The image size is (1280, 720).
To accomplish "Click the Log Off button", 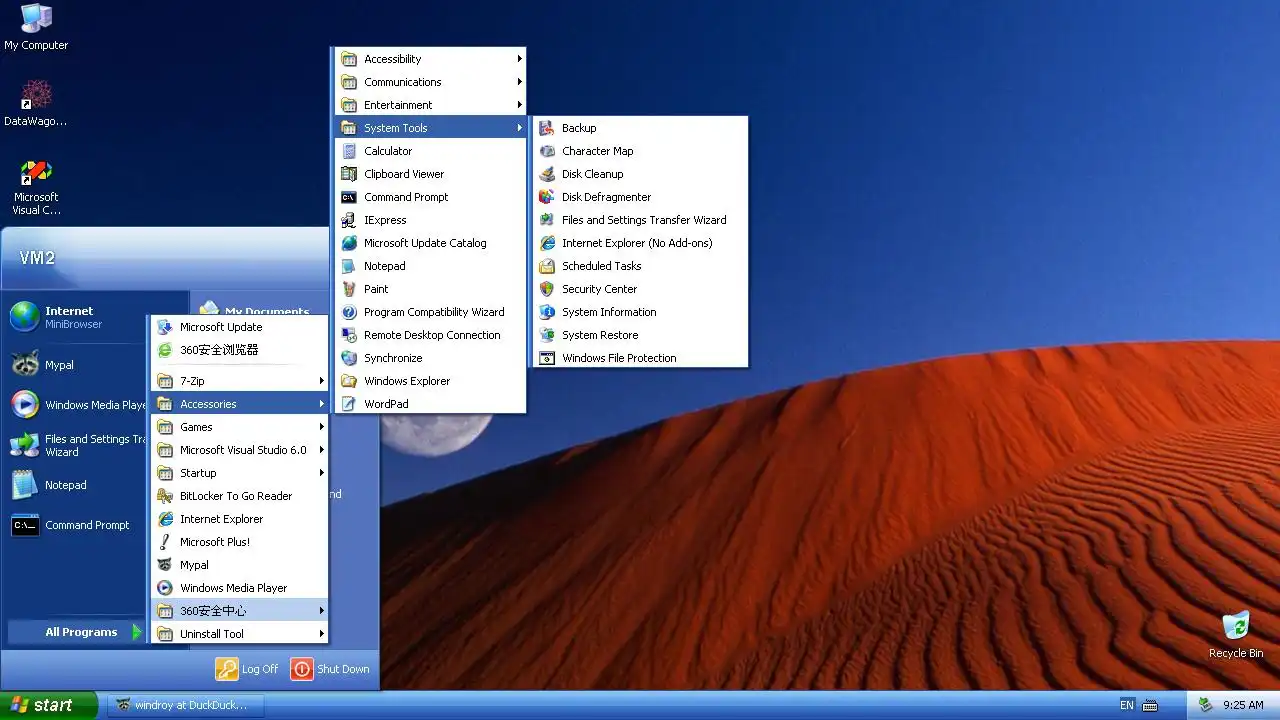I will click(x=247, y=669).
